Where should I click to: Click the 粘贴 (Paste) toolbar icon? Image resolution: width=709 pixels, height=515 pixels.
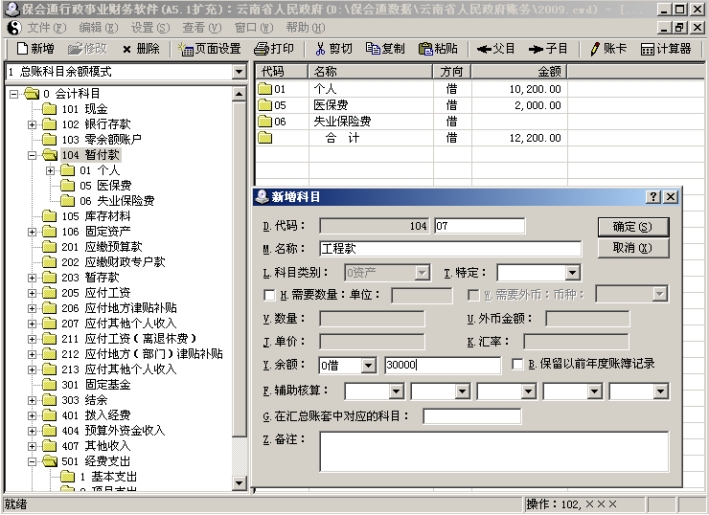click(x=439, y=48)
